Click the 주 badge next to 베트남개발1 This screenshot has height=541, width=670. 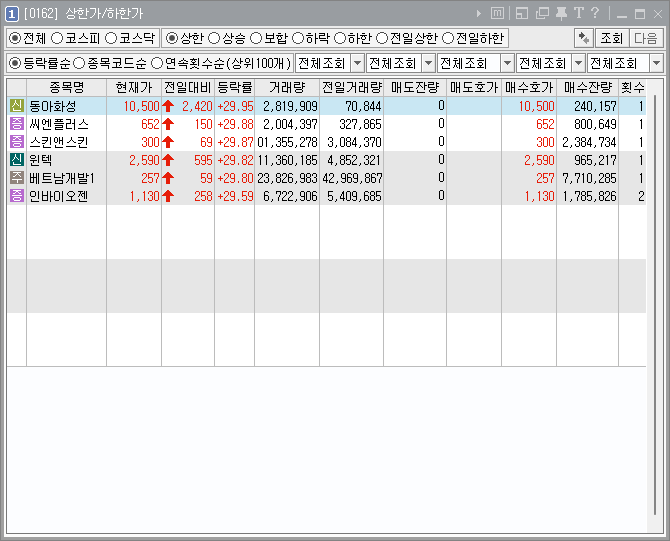[17, 177]
